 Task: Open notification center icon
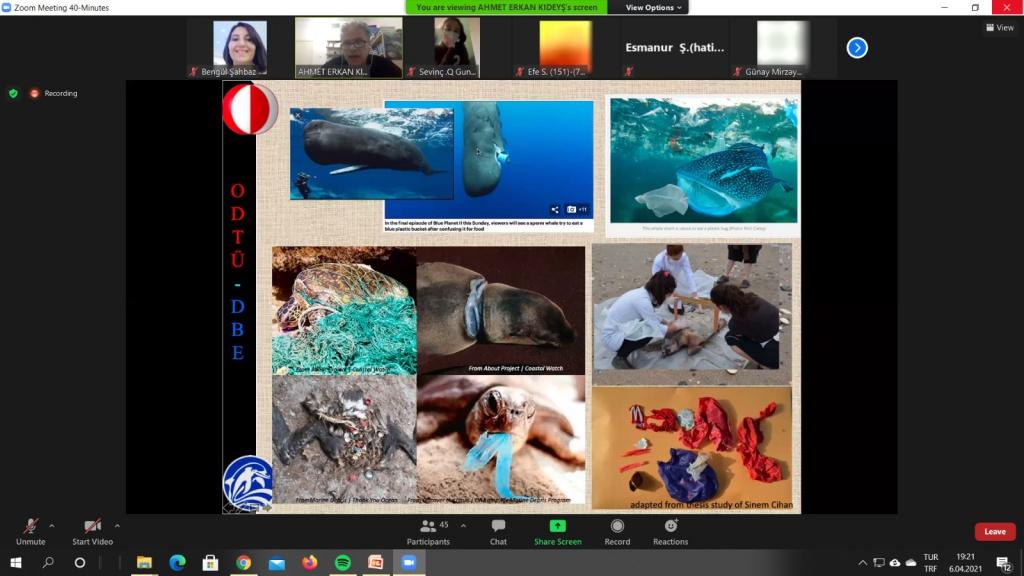click(1003, 563)
